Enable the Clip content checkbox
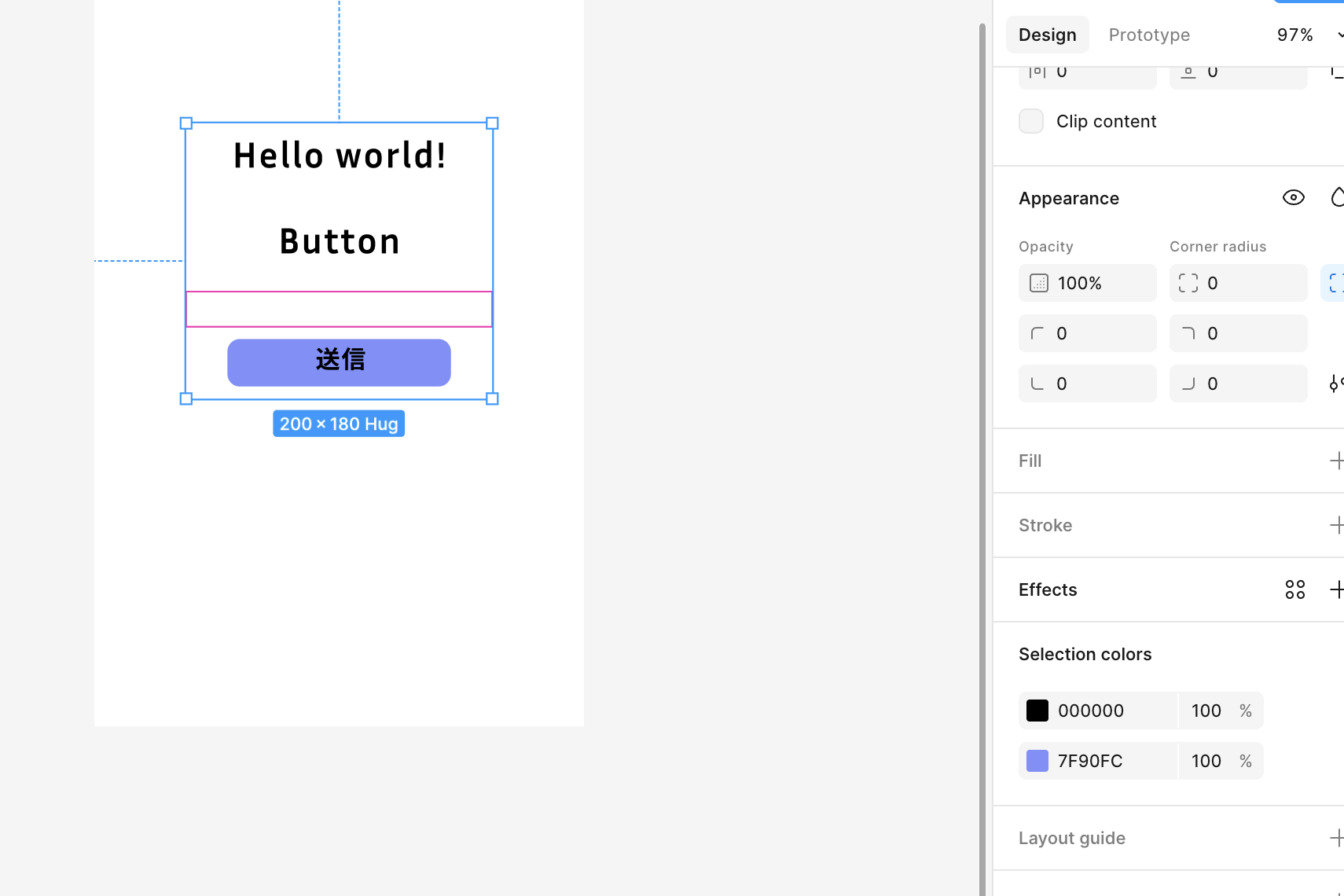The width and height of the screenshot is (1344, 896). [1031, 121]
